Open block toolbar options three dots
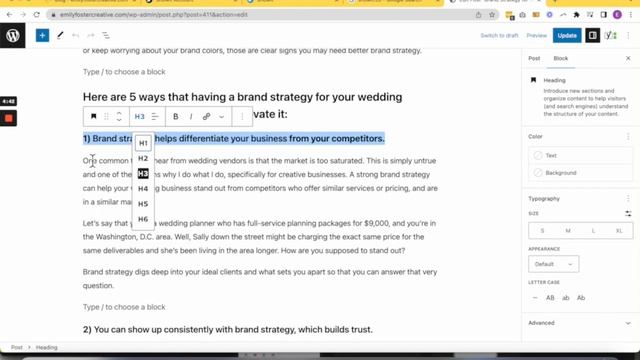640x360 pixels. (x=242, y=116)
